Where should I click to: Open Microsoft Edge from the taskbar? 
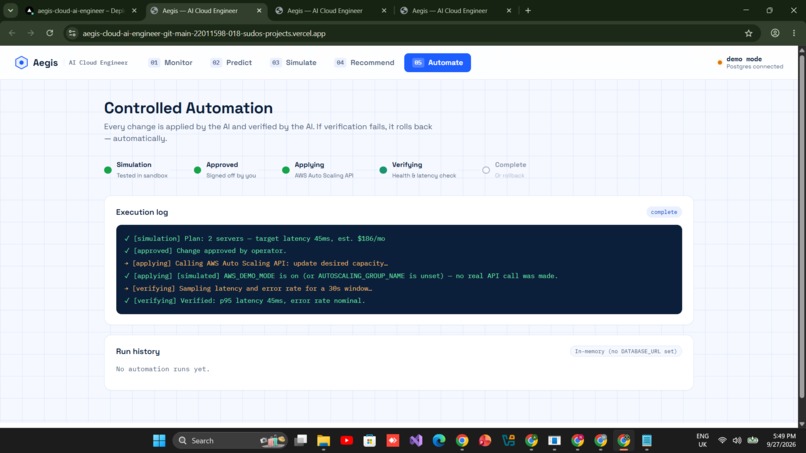pyautogui.click(x=439, y=441)
